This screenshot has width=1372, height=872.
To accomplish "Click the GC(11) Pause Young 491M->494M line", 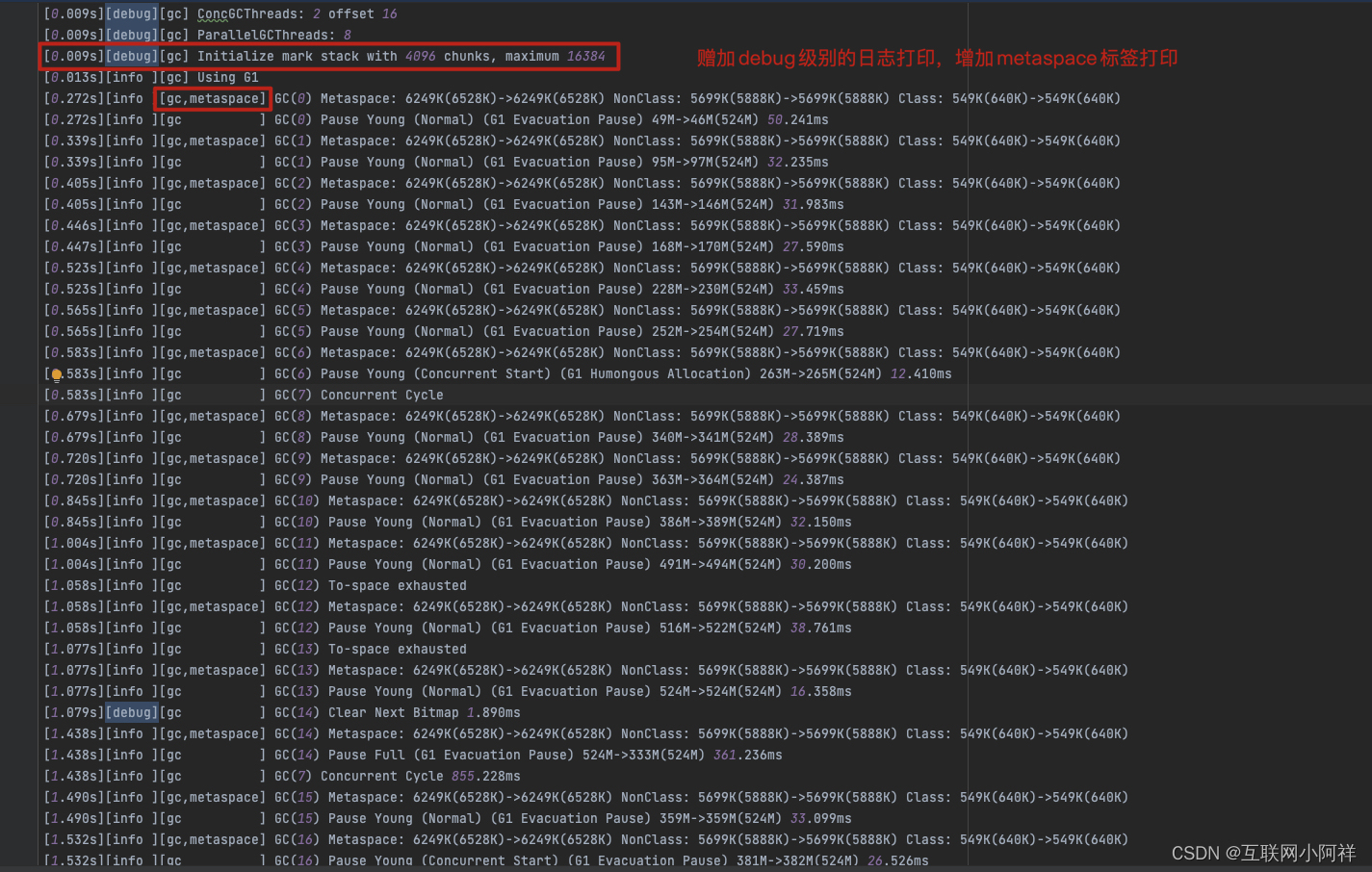I will (x=448, y=564).
